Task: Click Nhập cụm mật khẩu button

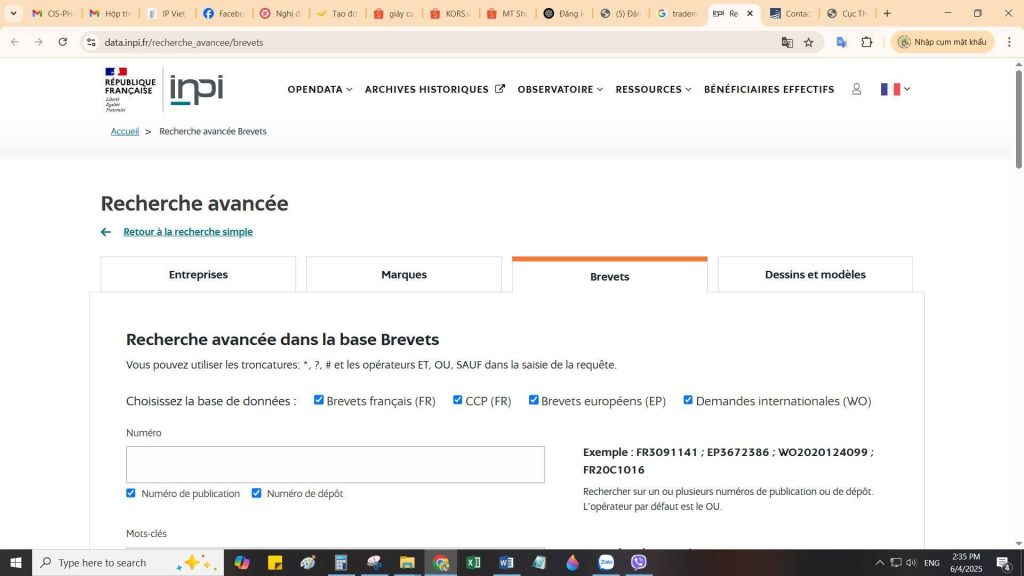Action: (942, 42)
